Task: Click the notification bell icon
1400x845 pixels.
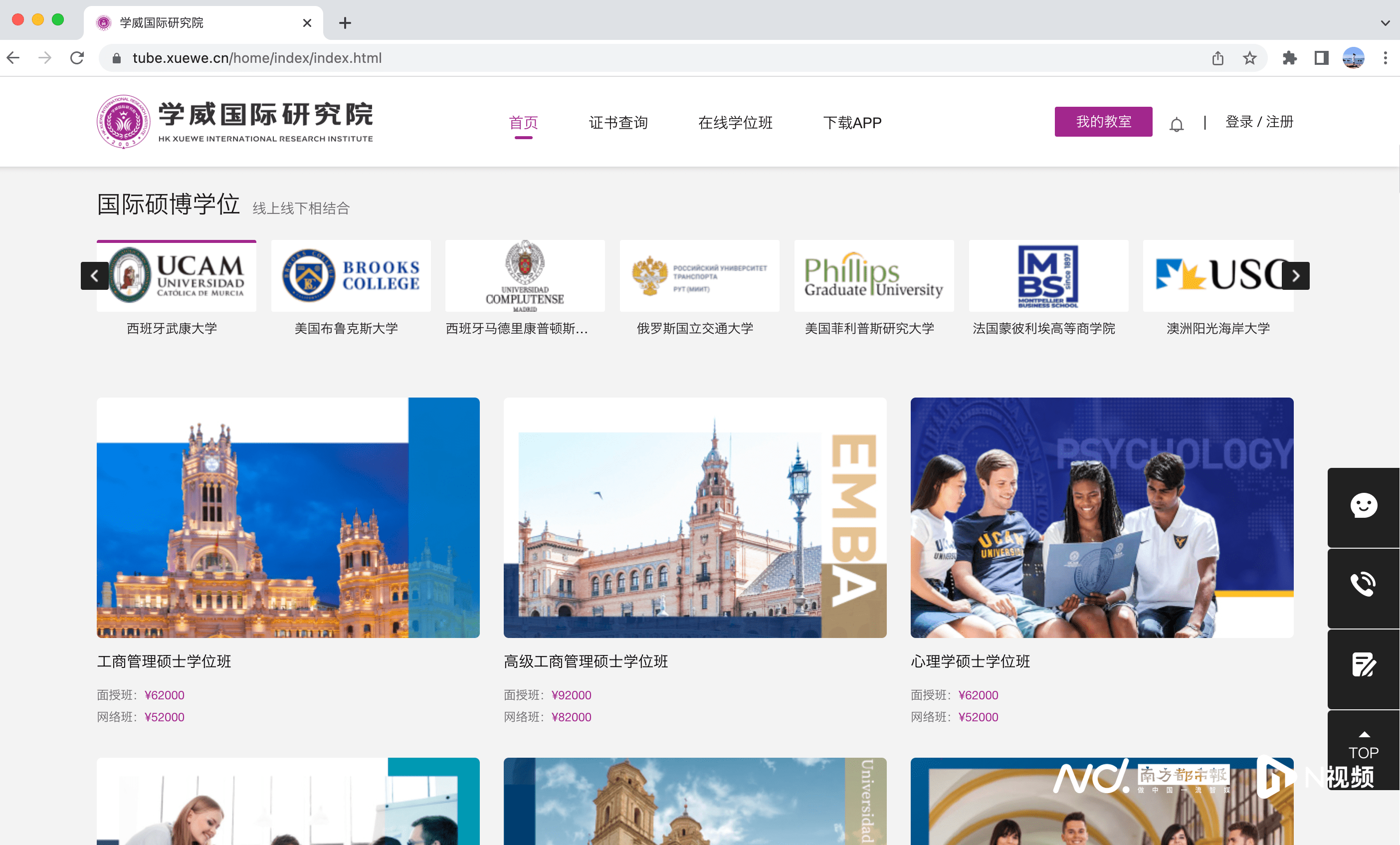Action: tap(1176, 124)
